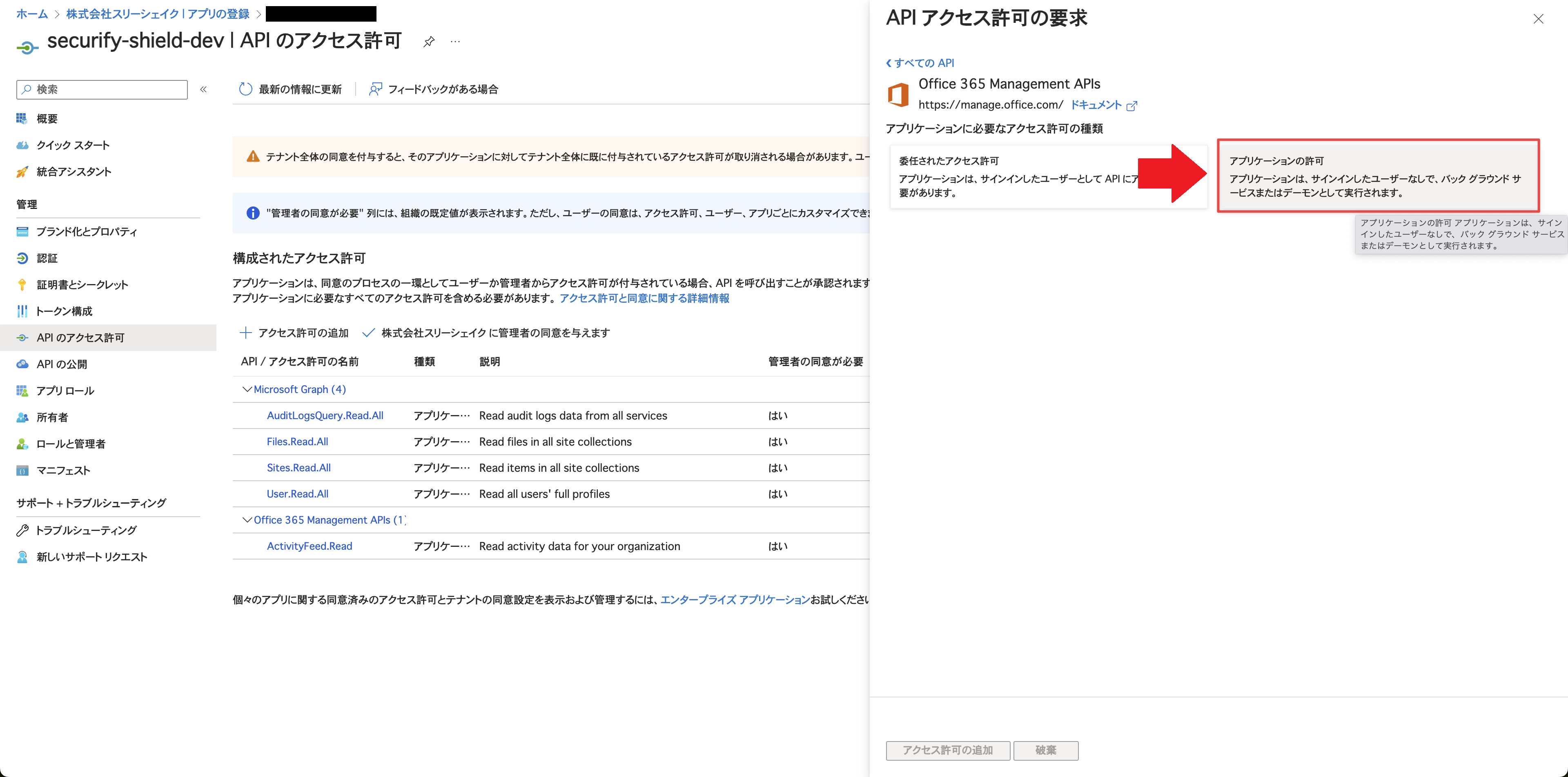
Task: Open API のアクセス許可 menu item
Action: pos(108,338)
